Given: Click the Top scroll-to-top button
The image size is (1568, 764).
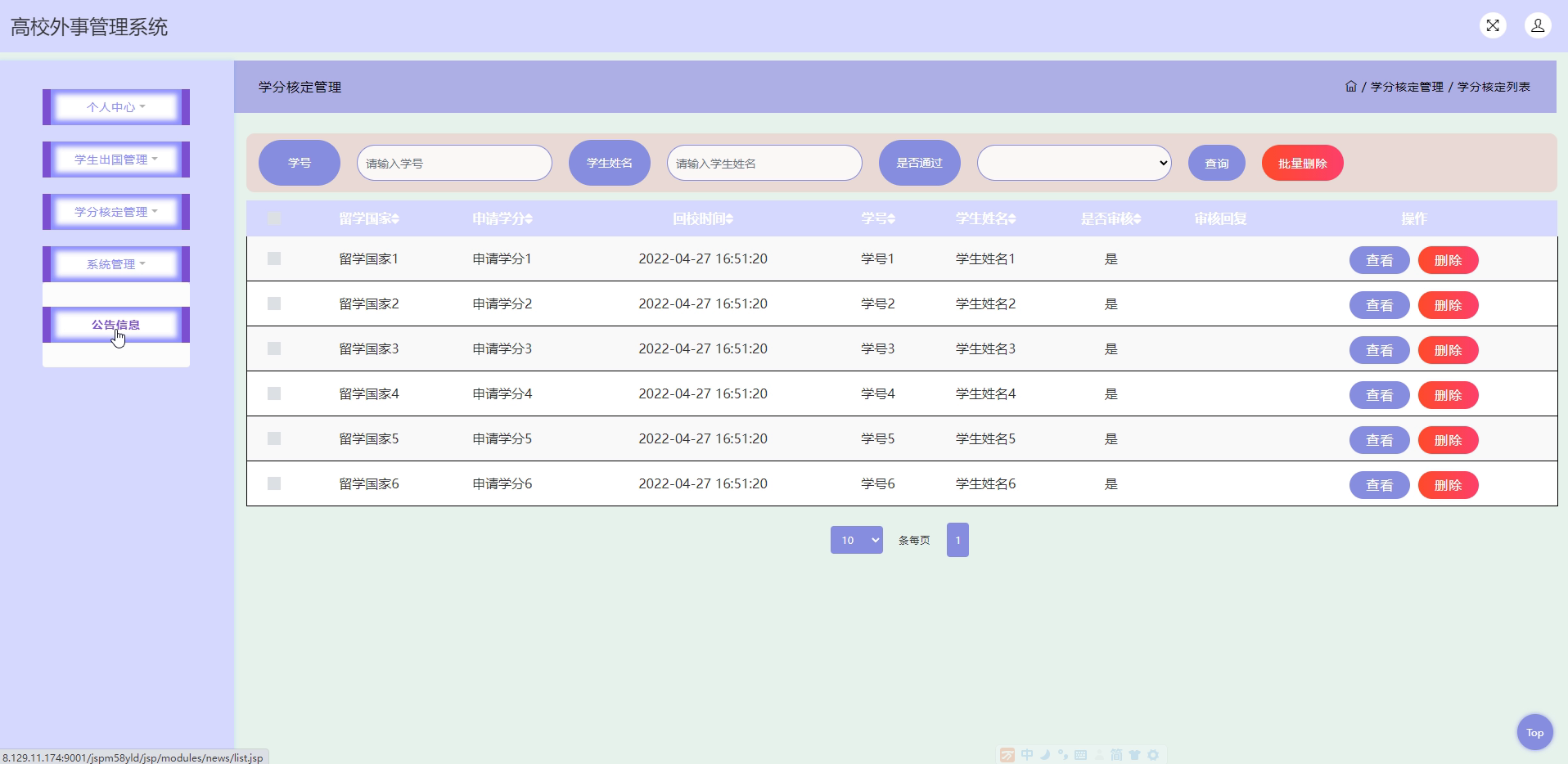Looking at the screenshot, I should (x=1534, y=732).
